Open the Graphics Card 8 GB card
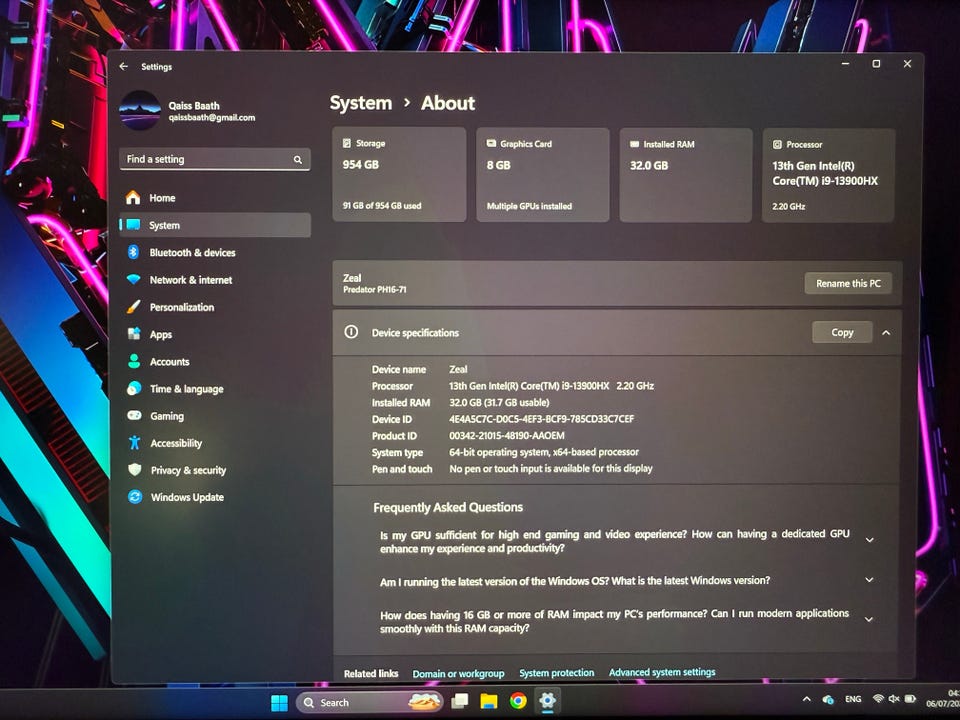 click(542, 175)
